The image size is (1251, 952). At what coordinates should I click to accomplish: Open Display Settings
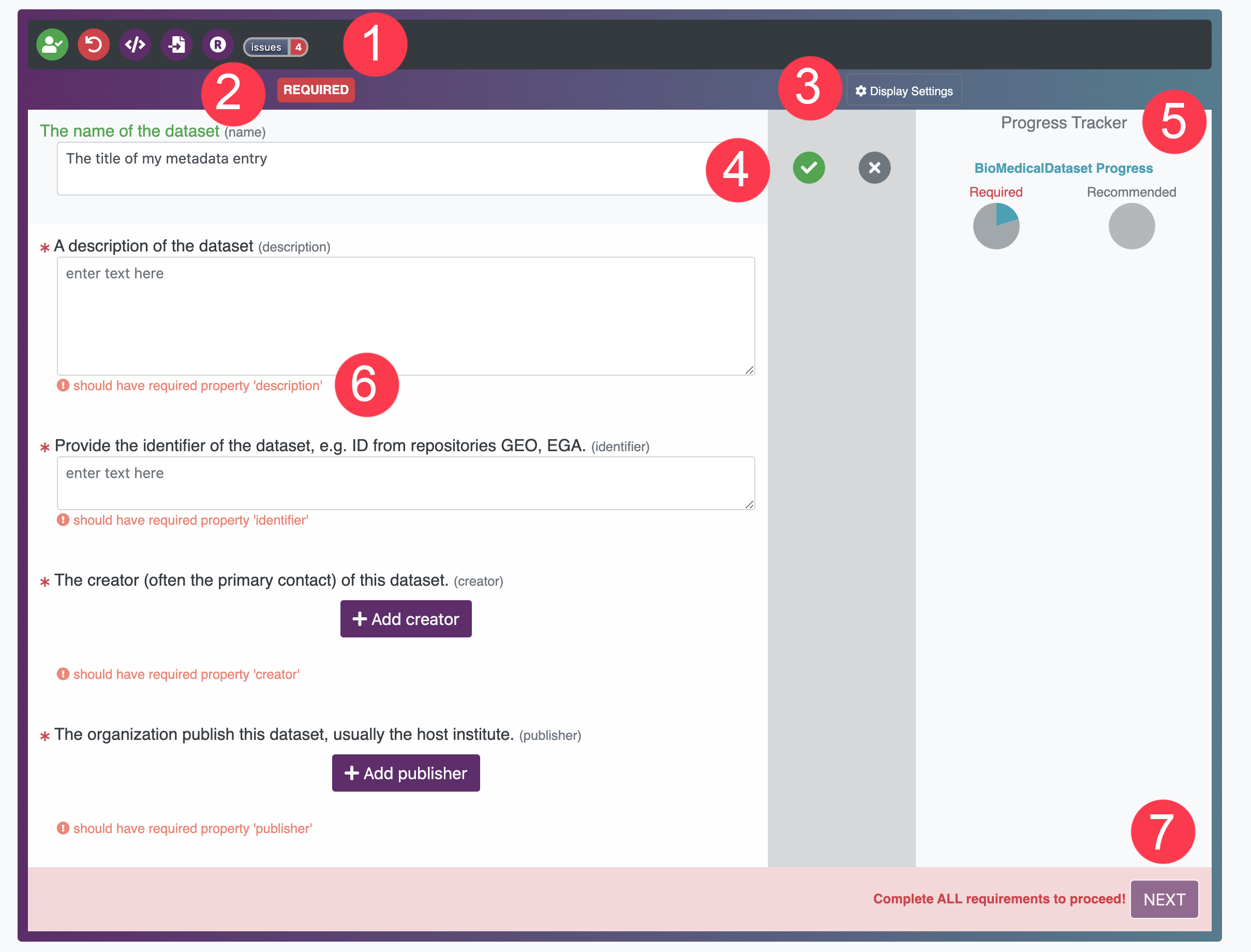(x=904, y=91)
